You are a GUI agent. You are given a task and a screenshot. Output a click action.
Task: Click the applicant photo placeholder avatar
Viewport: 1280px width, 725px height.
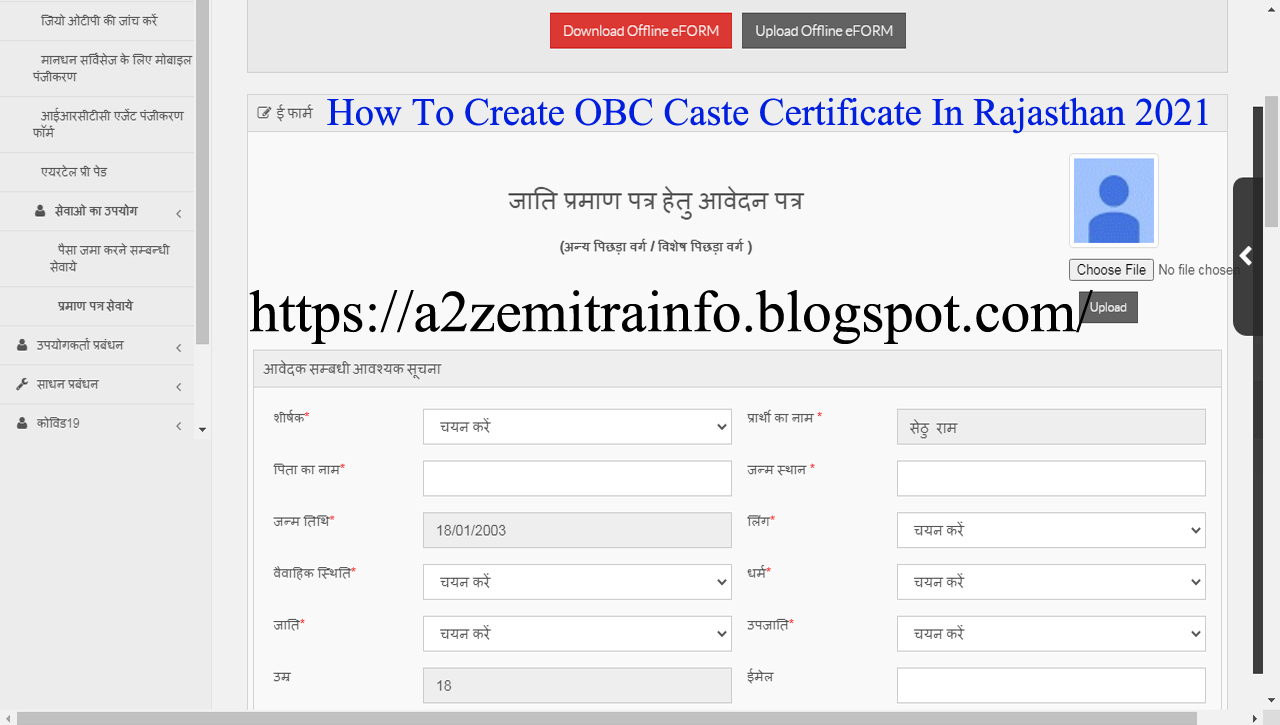[x=1113, y=200]
